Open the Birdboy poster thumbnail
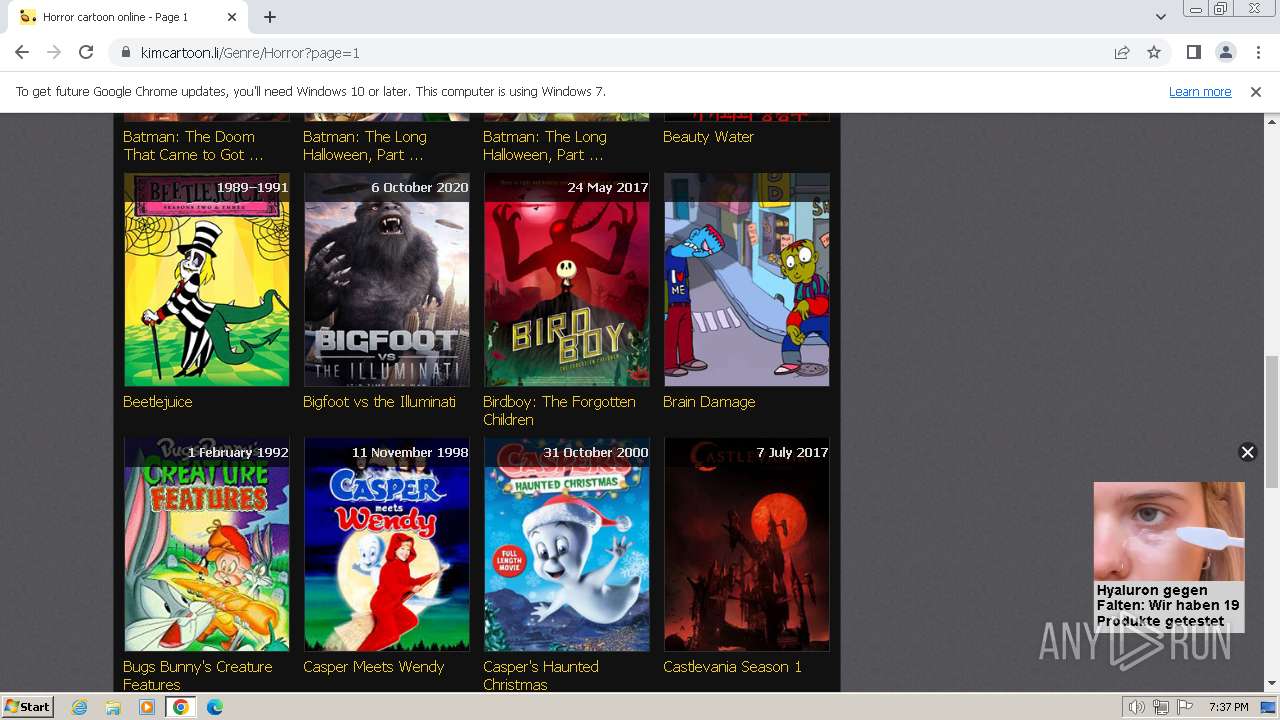 click(566, 280)
